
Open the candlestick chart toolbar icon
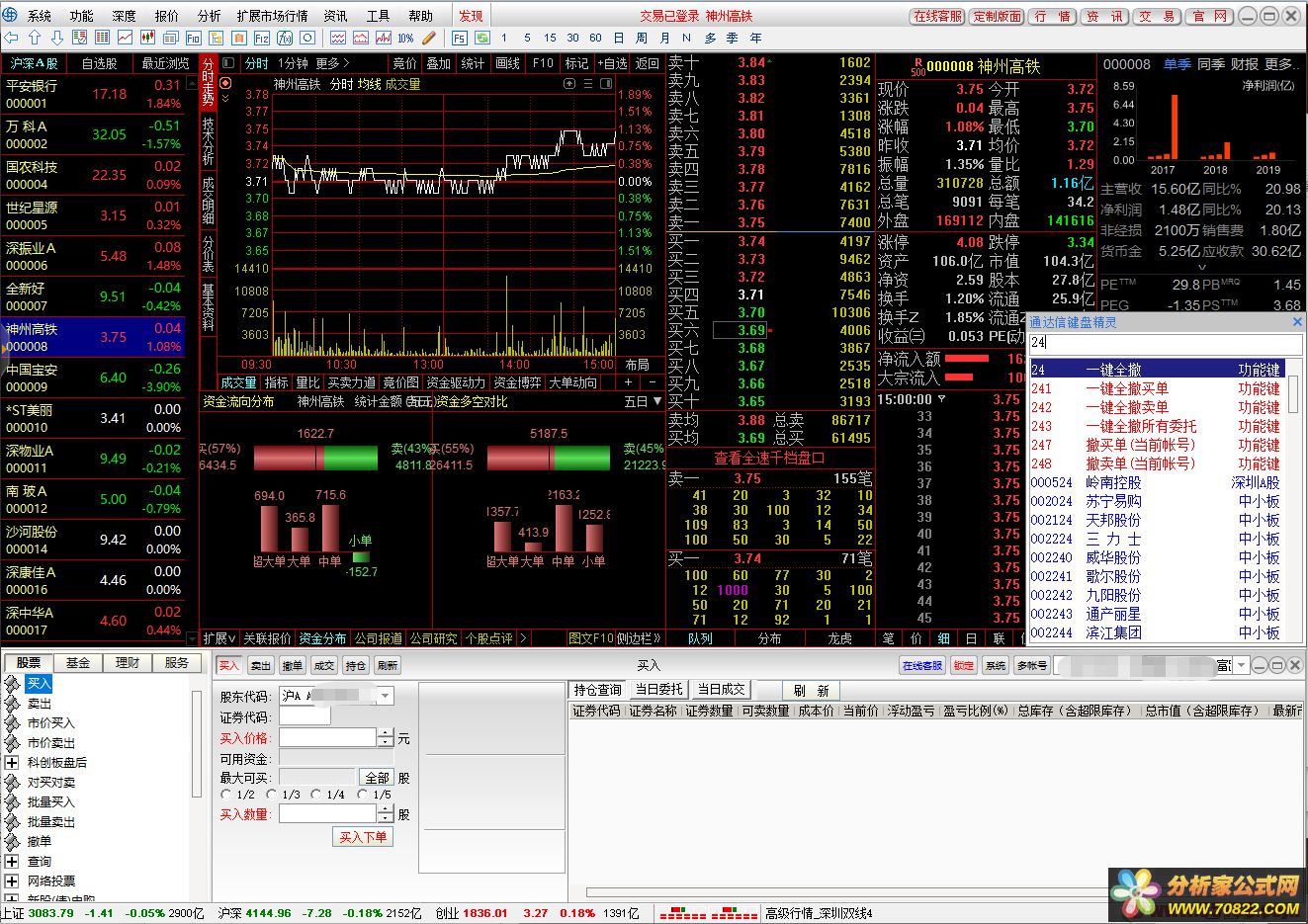click(x=148, y=38)
